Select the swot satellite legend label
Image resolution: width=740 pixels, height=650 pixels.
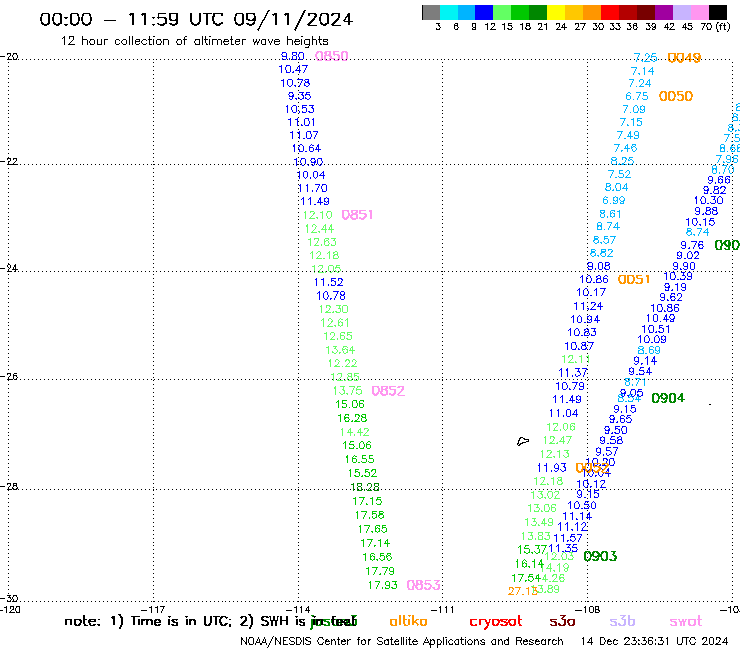click(x=686, y=621)
